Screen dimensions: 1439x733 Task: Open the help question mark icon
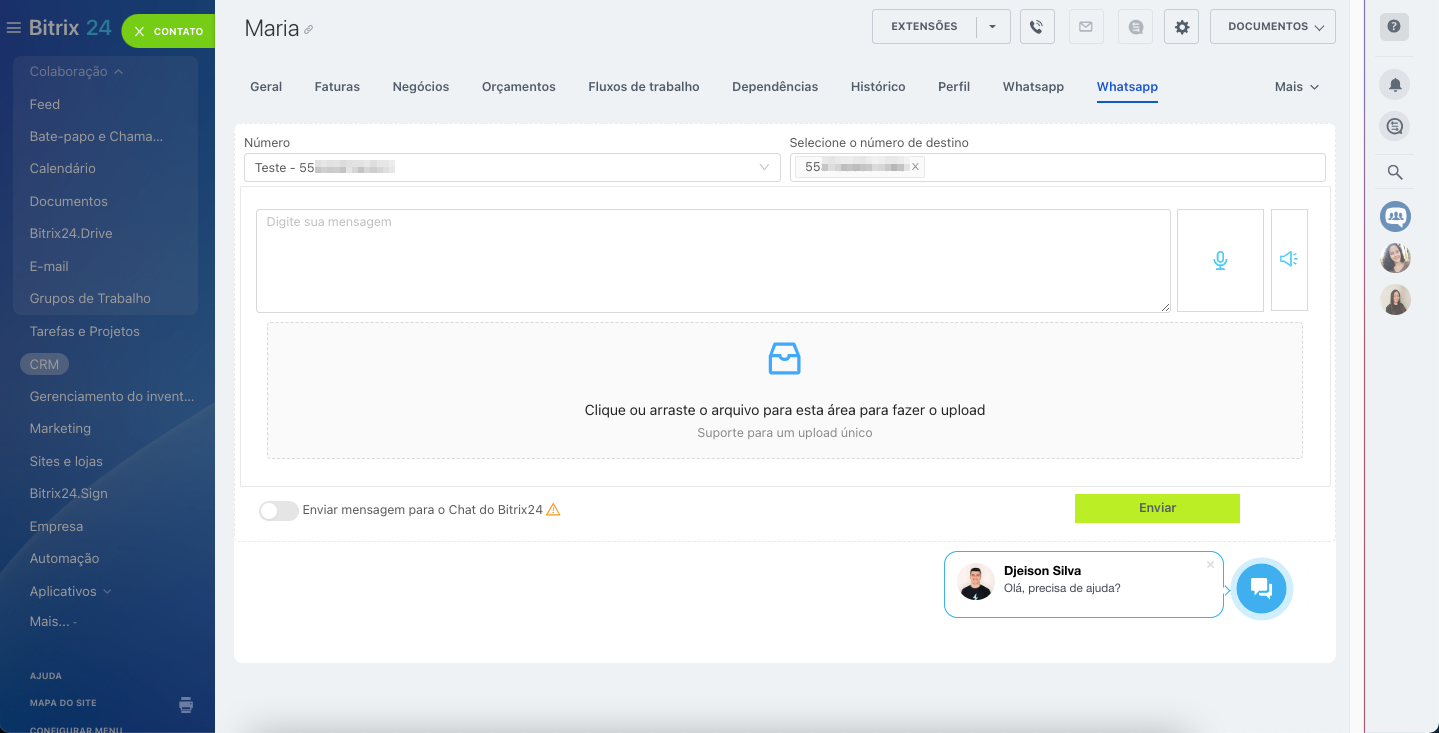coord(1395,27)
